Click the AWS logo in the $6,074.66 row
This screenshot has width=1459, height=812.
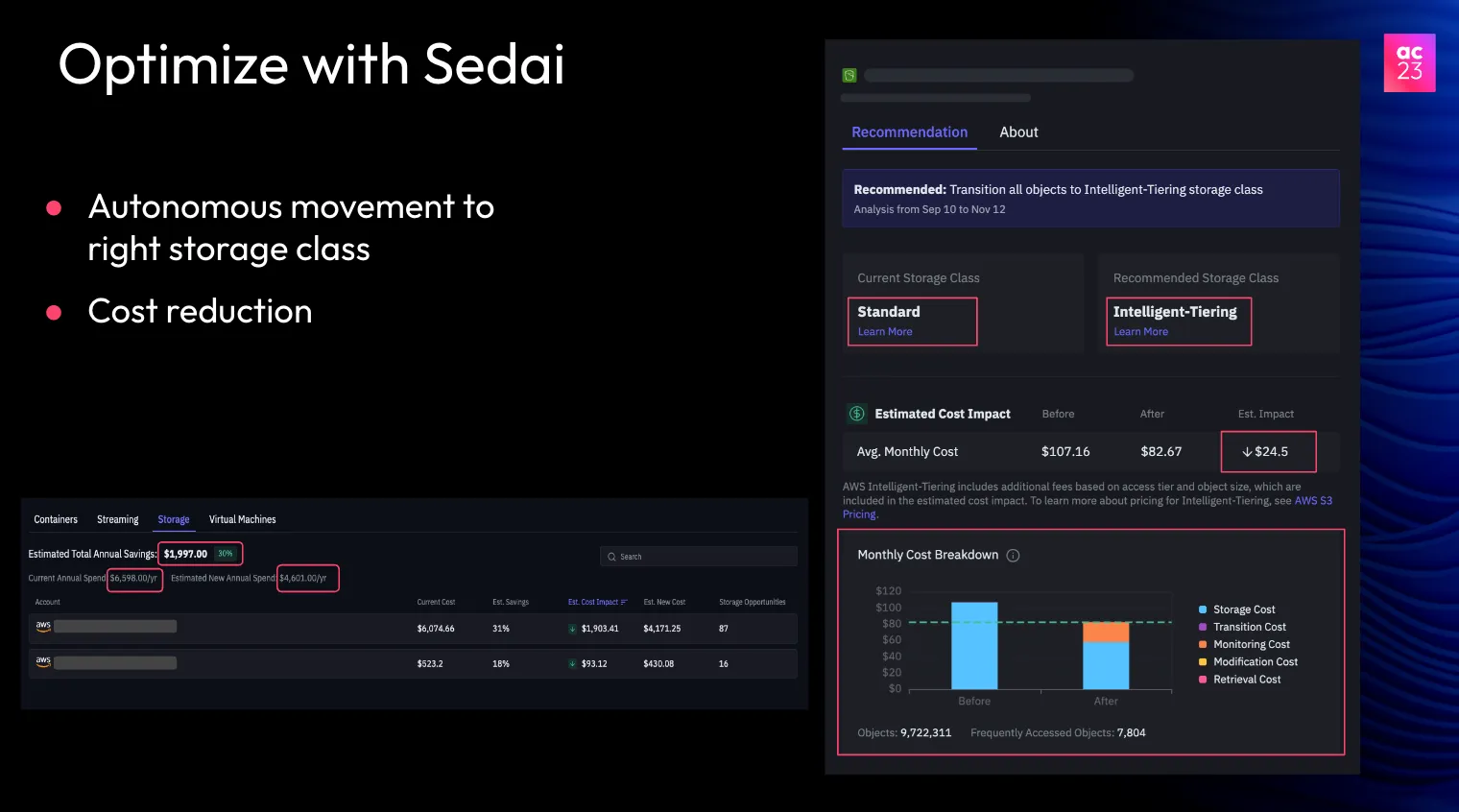point(43,626)
